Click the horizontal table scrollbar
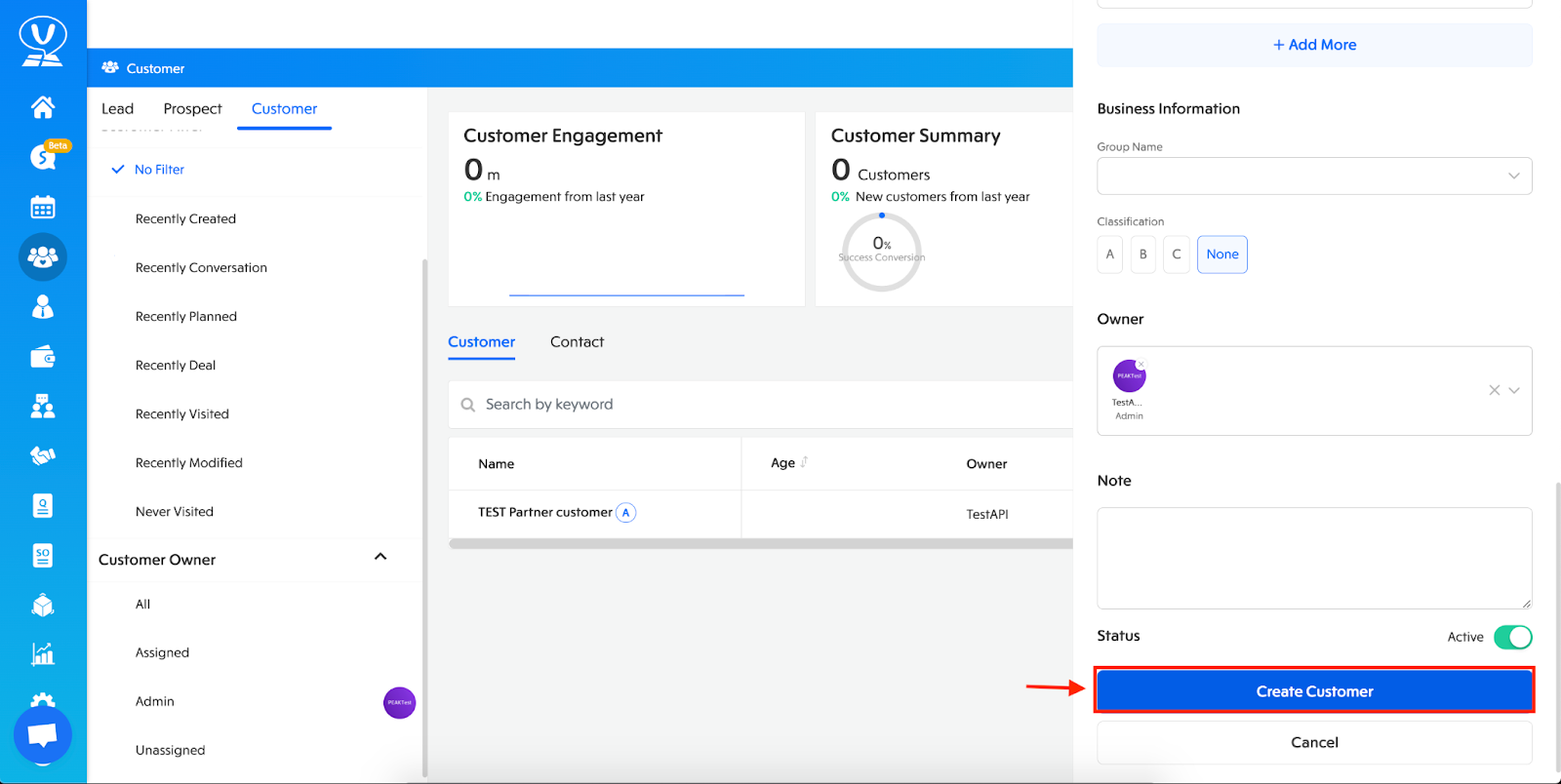Screen dimensions: 1561x784 pos(760,544)
